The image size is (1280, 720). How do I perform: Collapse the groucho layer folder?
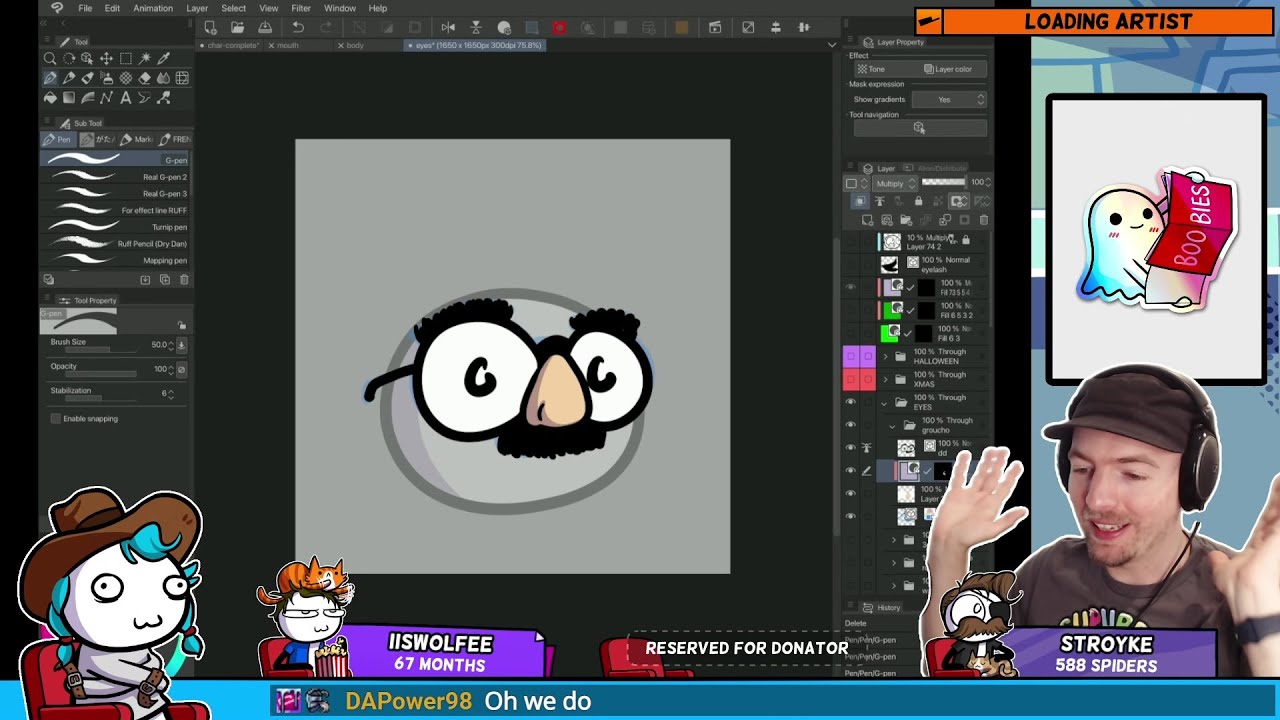tap(893, 426)
